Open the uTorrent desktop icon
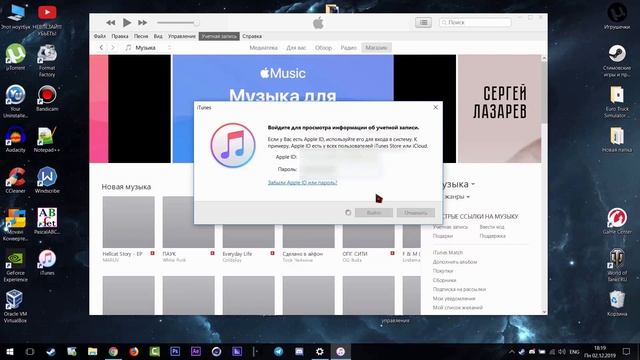Viewport: 640px width, 360px height. pos(15,57)
